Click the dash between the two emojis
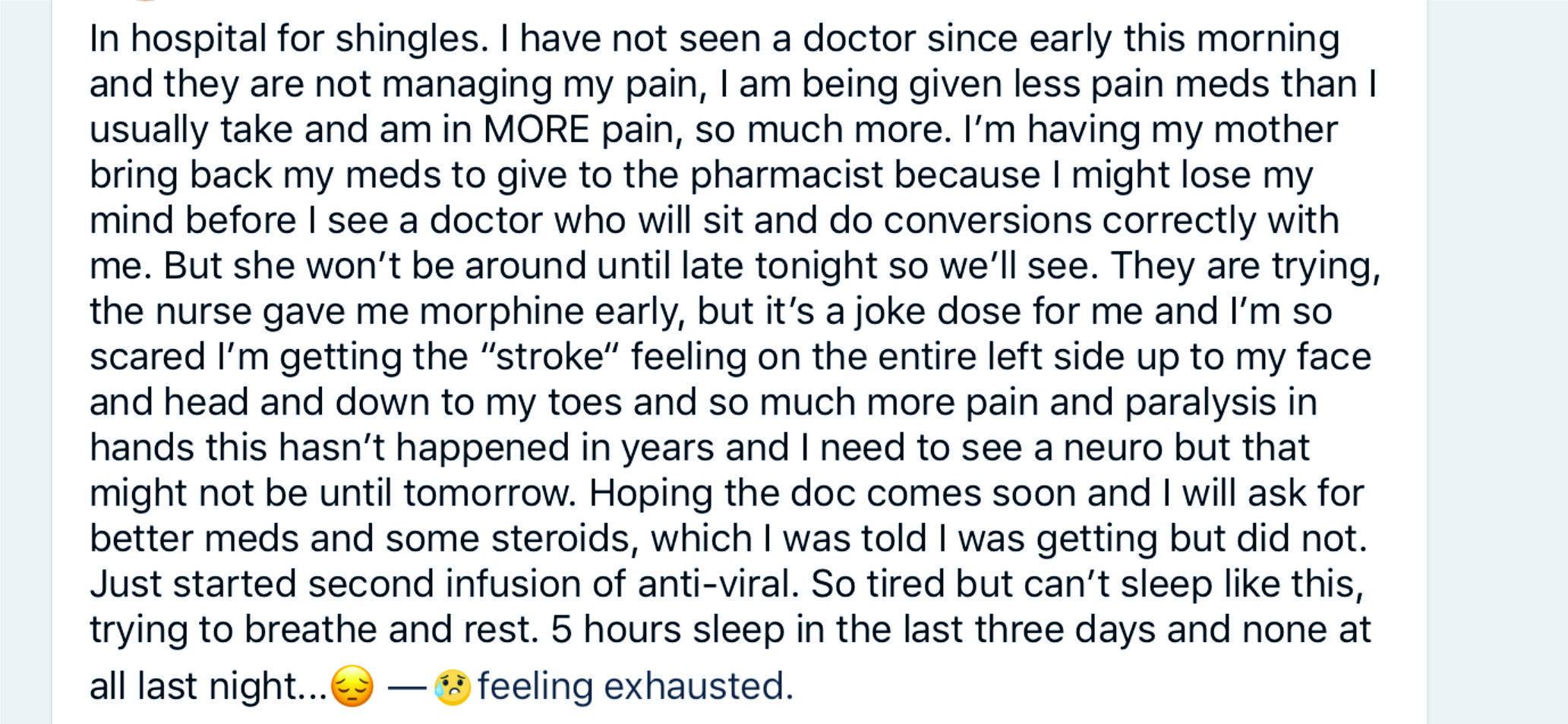 click(x=406, y=688)
